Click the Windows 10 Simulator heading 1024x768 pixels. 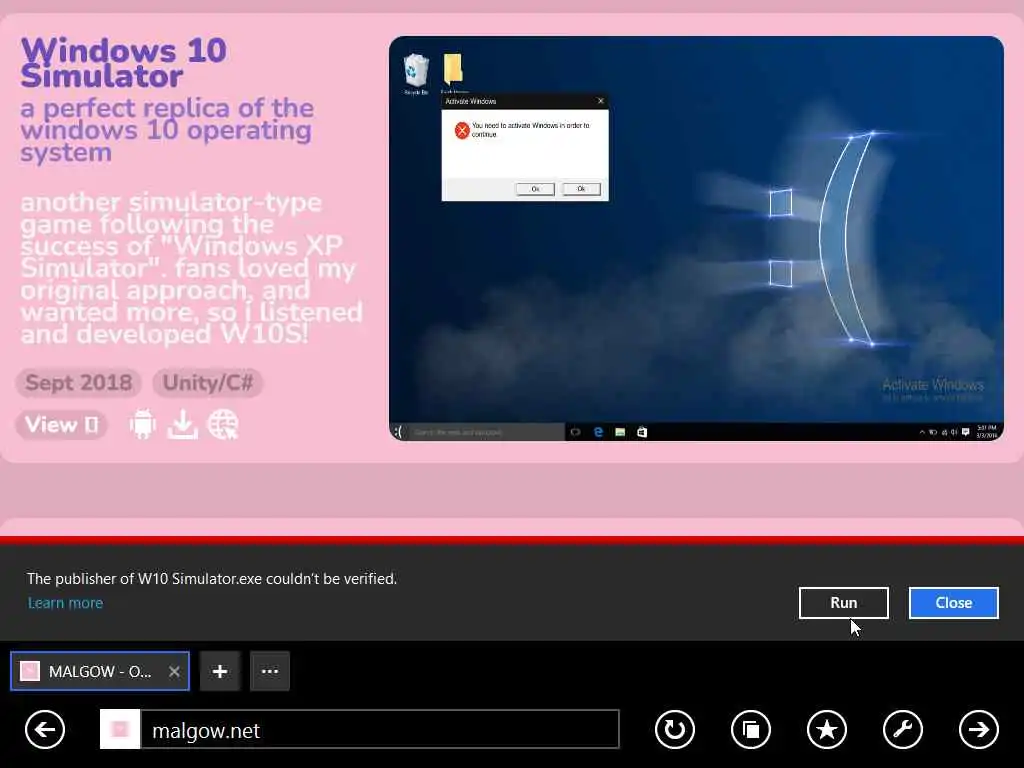pos(123,63)
